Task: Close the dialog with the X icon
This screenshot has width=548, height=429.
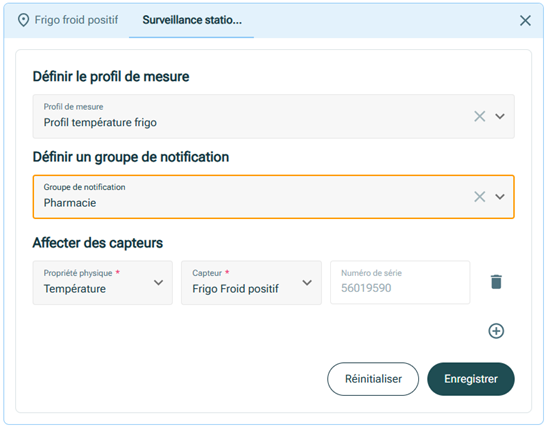Action: click(525, 21)
